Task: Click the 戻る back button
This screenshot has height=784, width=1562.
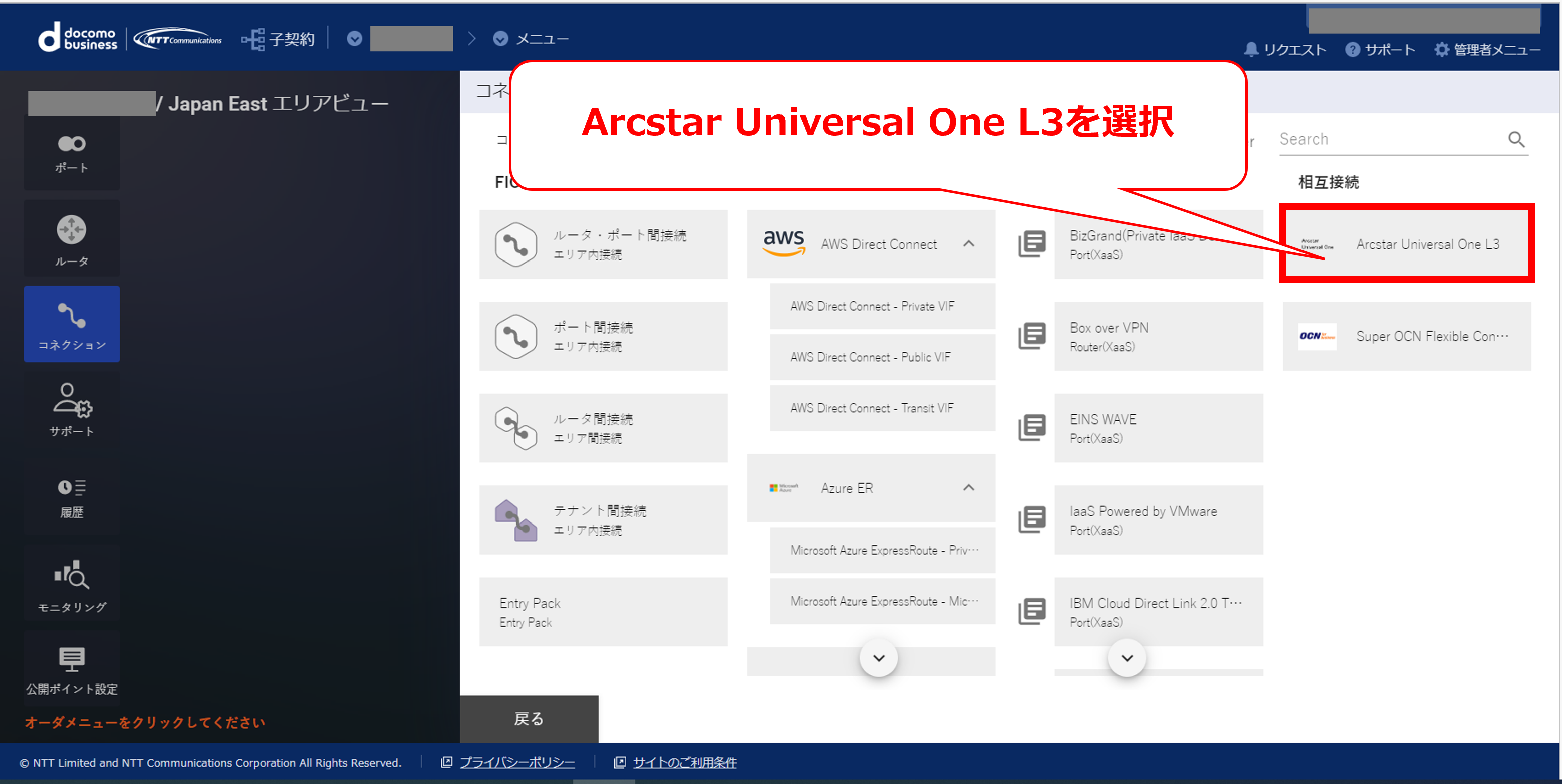Action: point(529,719)
